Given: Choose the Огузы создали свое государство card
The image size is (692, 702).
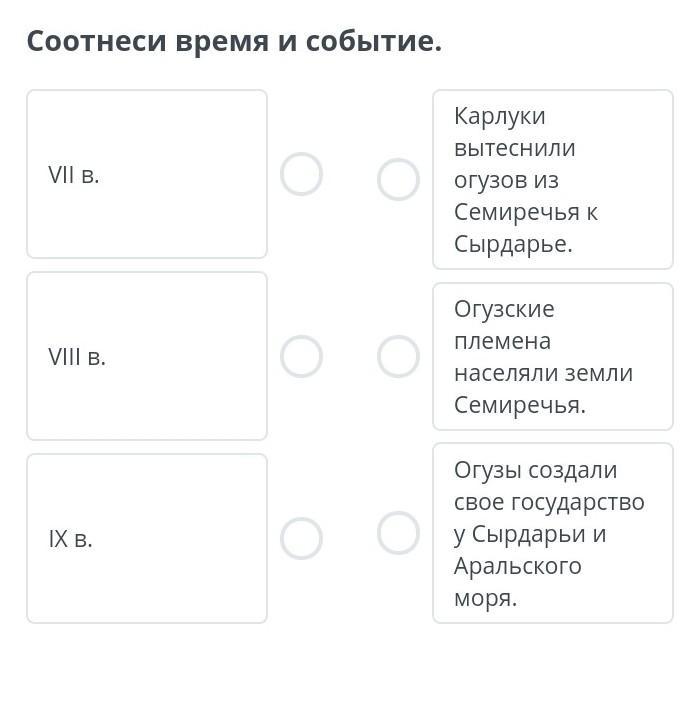Looking at the screenshot, I should click(552, 533).
